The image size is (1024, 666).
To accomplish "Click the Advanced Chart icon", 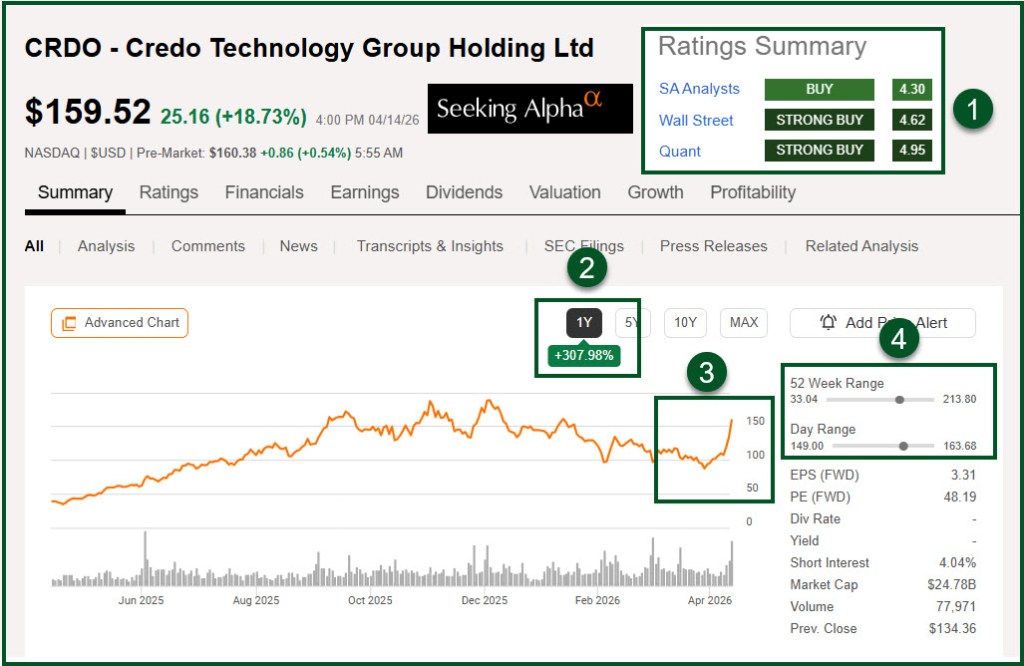I will point(69,323).
